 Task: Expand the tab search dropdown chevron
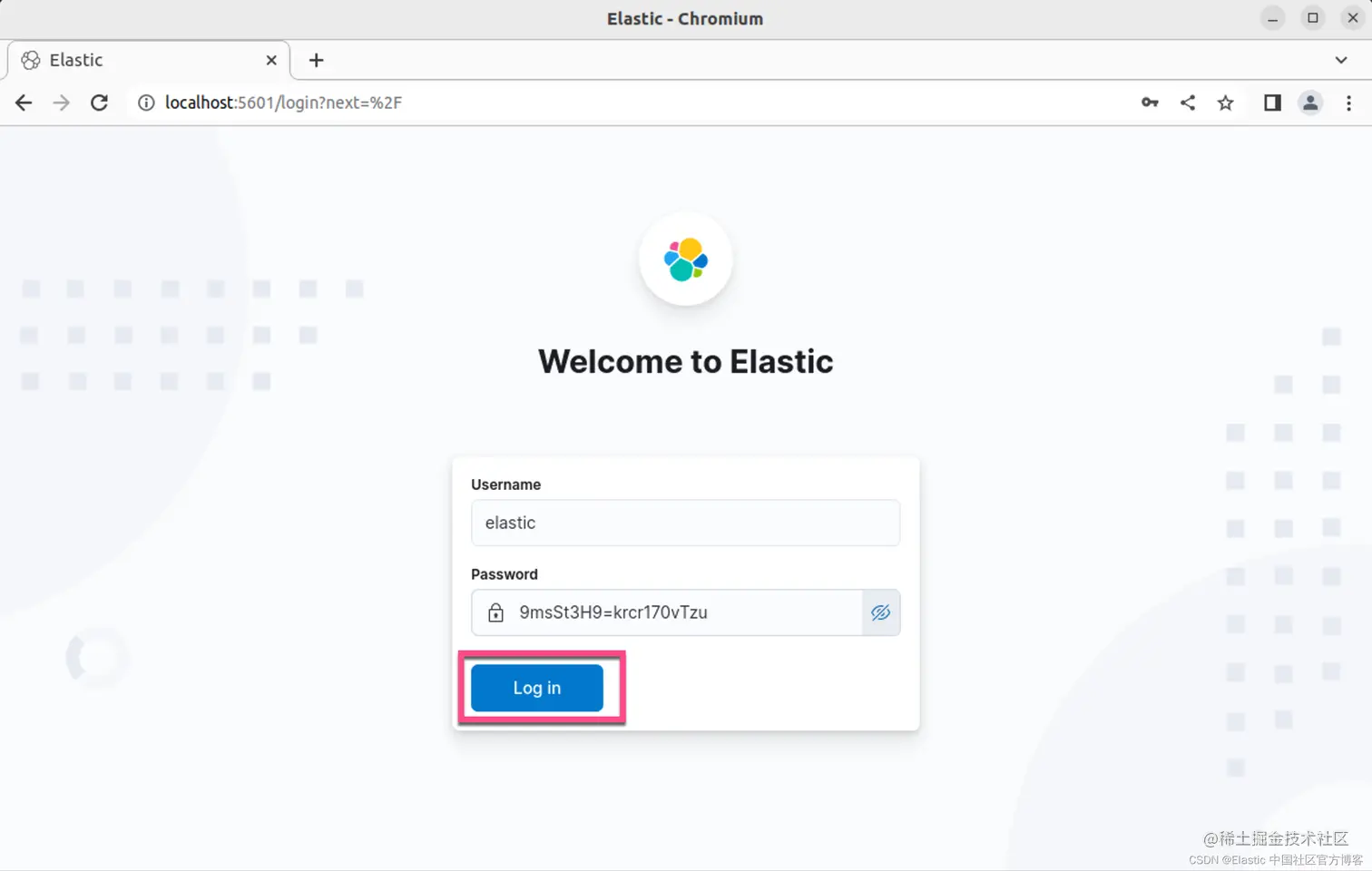[1341, 60]
